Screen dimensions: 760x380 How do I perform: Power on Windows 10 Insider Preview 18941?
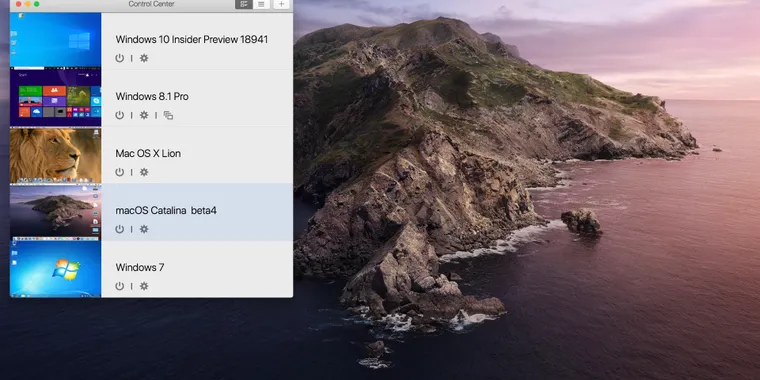119,58
